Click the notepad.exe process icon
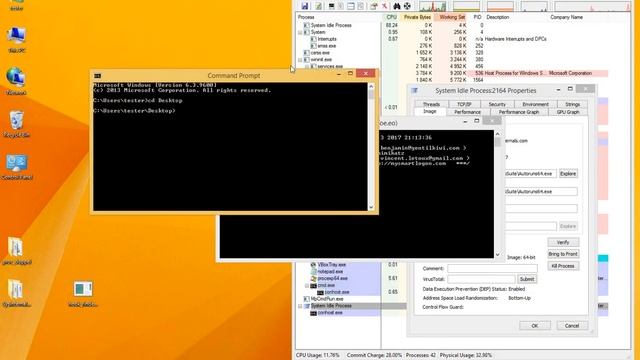The height and width of the screenshot is (360, 640). 313,271
